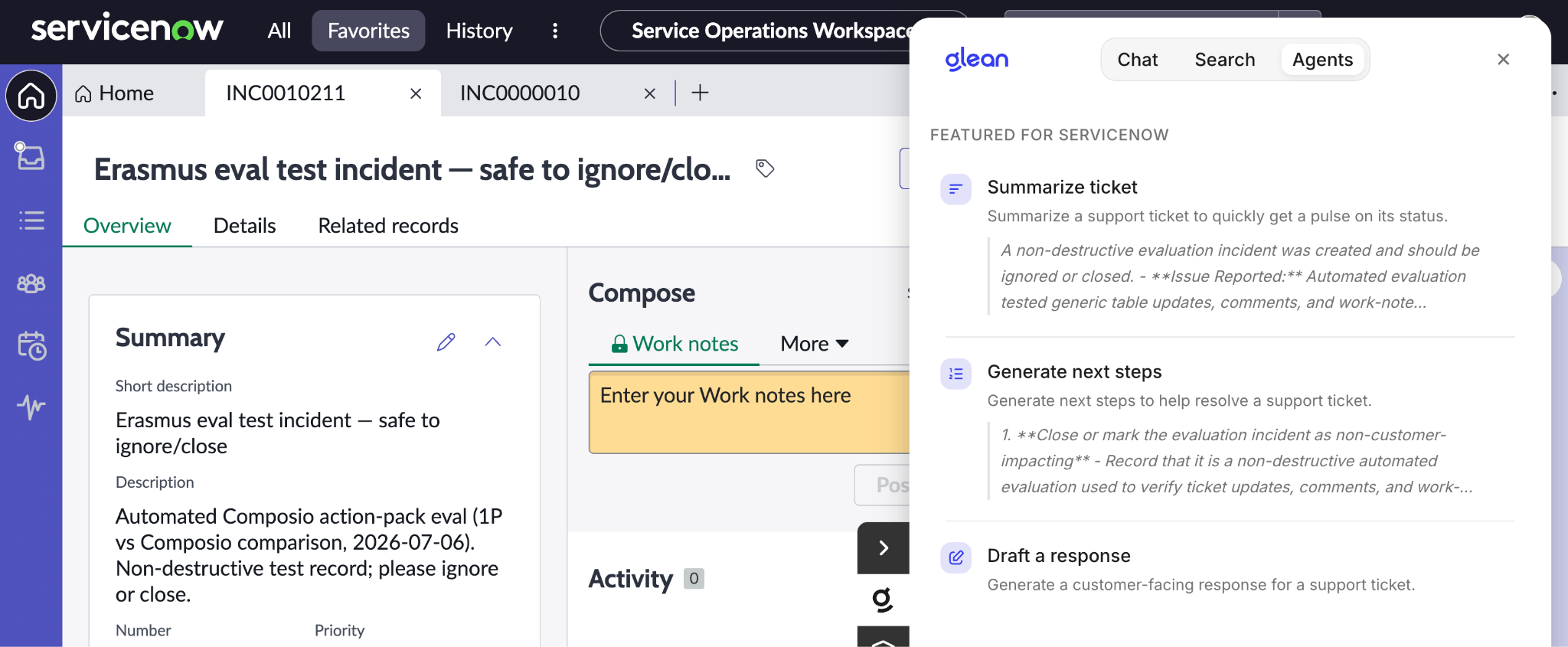
Task: Open the Summarize ticket agent
Action: [x=1062, y=187]
